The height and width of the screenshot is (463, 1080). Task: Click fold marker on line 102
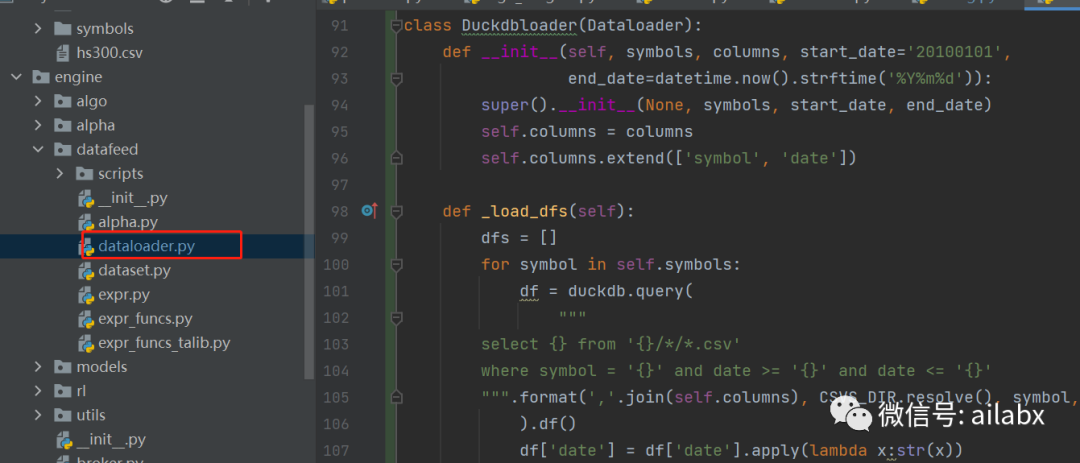[396, 317]
